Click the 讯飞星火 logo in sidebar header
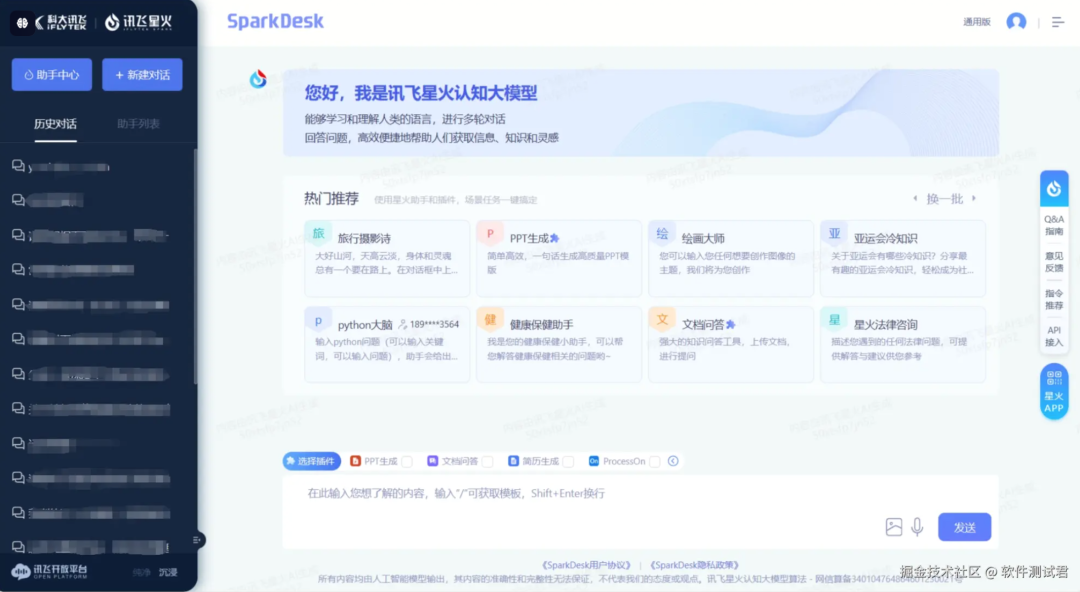 click(x=138, y=23)
